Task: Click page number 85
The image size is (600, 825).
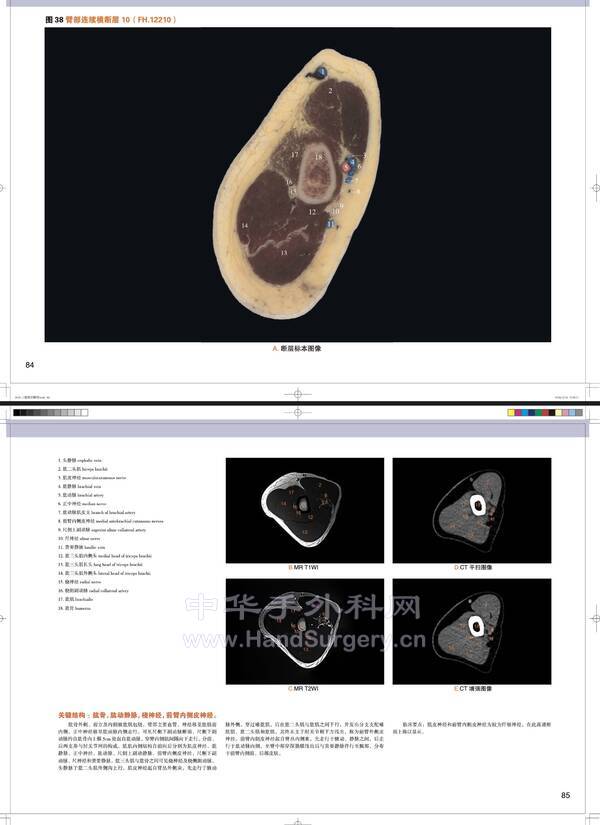Action: pos(565,795)
